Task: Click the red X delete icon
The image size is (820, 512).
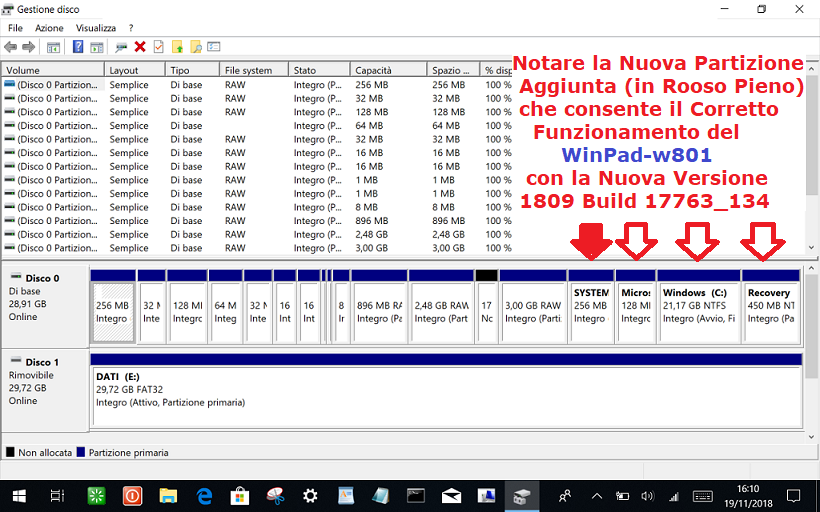Action: [x=140, y=47]
